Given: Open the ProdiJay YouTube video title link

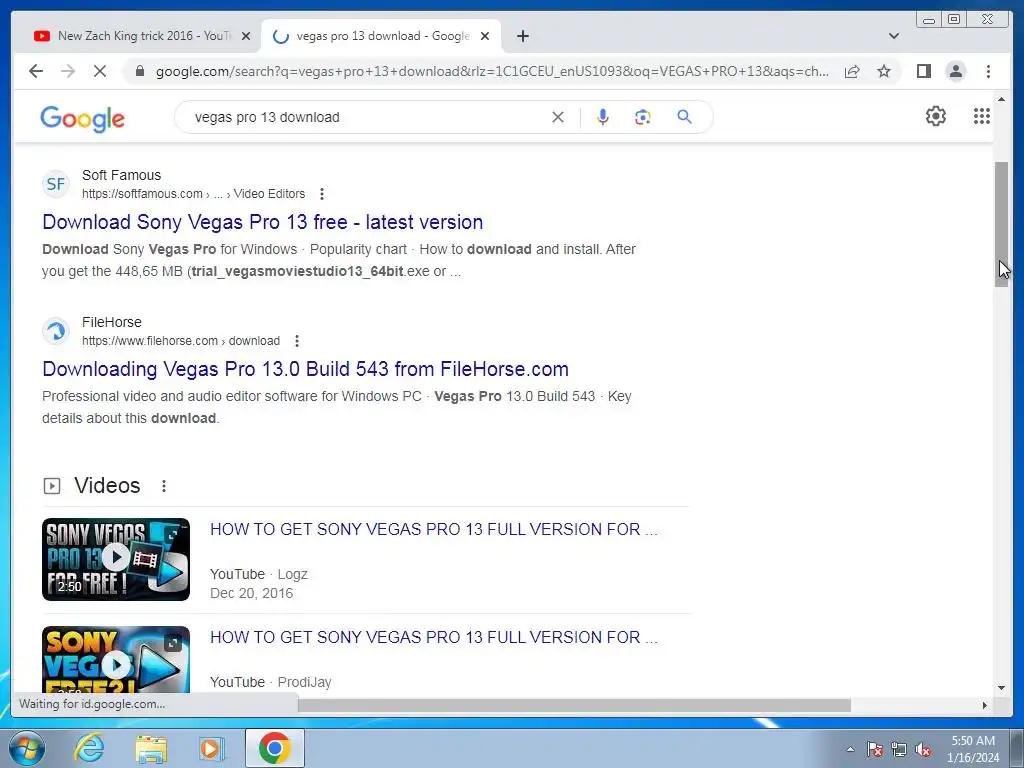Looking at the screenshot, I should point(434,637).
